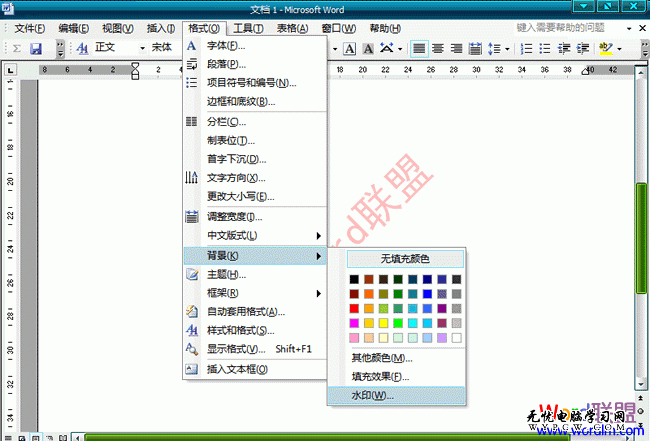Click the vertical scrollbar thumb
The width and height of the screenshot is (650, 441).
pyautogui.click(x=641, y=238)
